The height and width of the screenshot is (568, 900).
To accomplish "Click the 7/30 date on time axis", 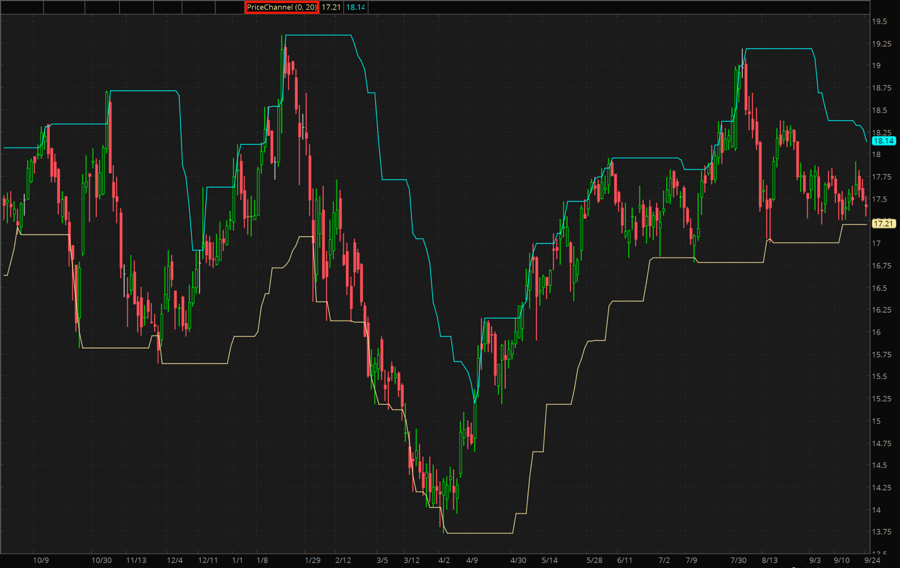I will click(739, 560).
